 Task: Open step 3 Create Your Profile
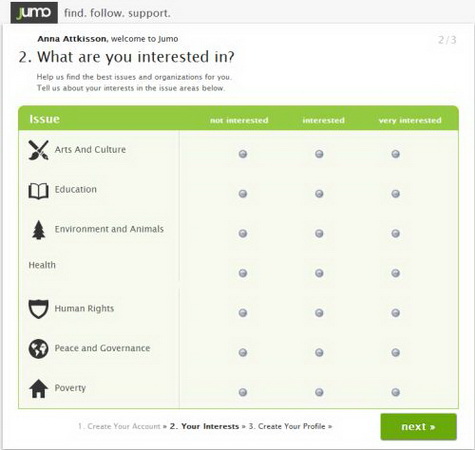[287, 426]
